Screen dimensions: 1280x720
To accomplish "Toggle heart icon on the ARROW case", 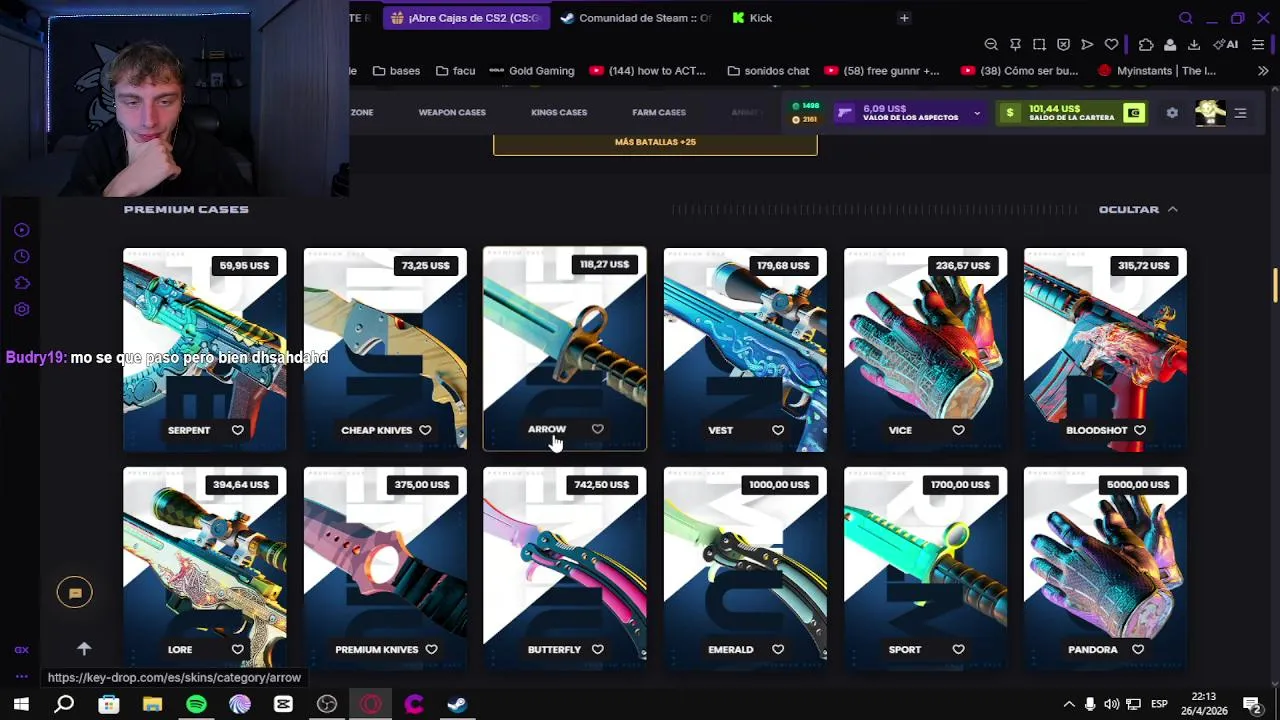I will 598,429.
